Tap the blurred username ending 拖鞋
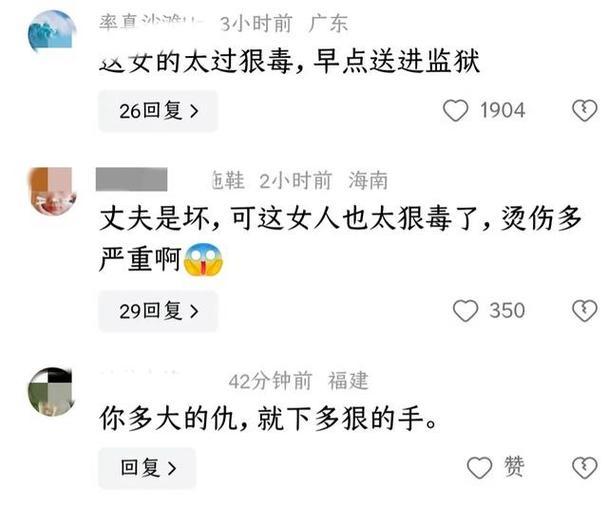608x509 pixels. click(171, 180)
